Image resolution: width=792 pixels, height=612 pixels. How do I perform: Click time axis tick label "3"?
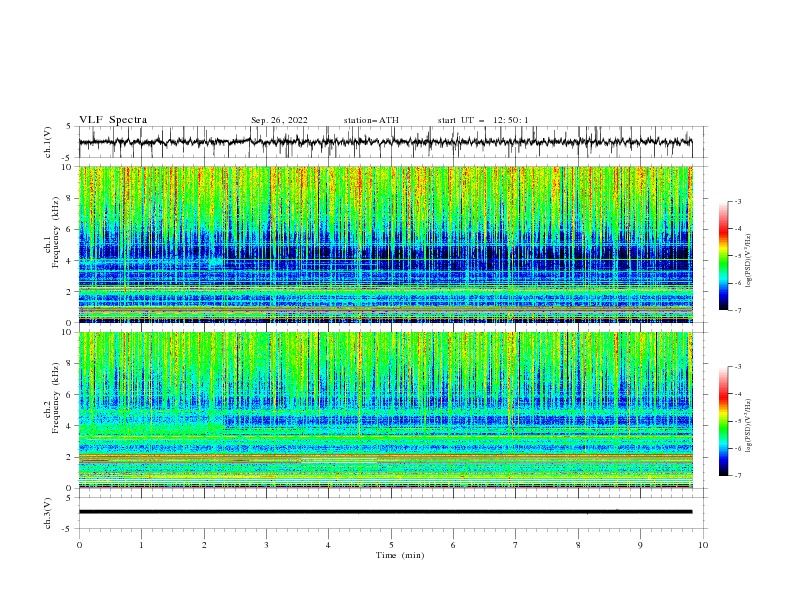(x=266, y=545)
